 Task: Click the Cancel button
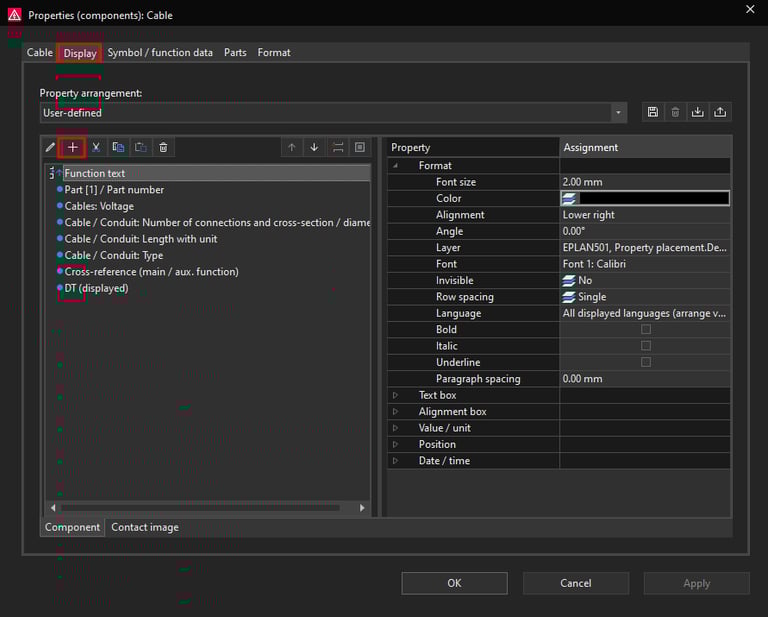pos(575,583)
